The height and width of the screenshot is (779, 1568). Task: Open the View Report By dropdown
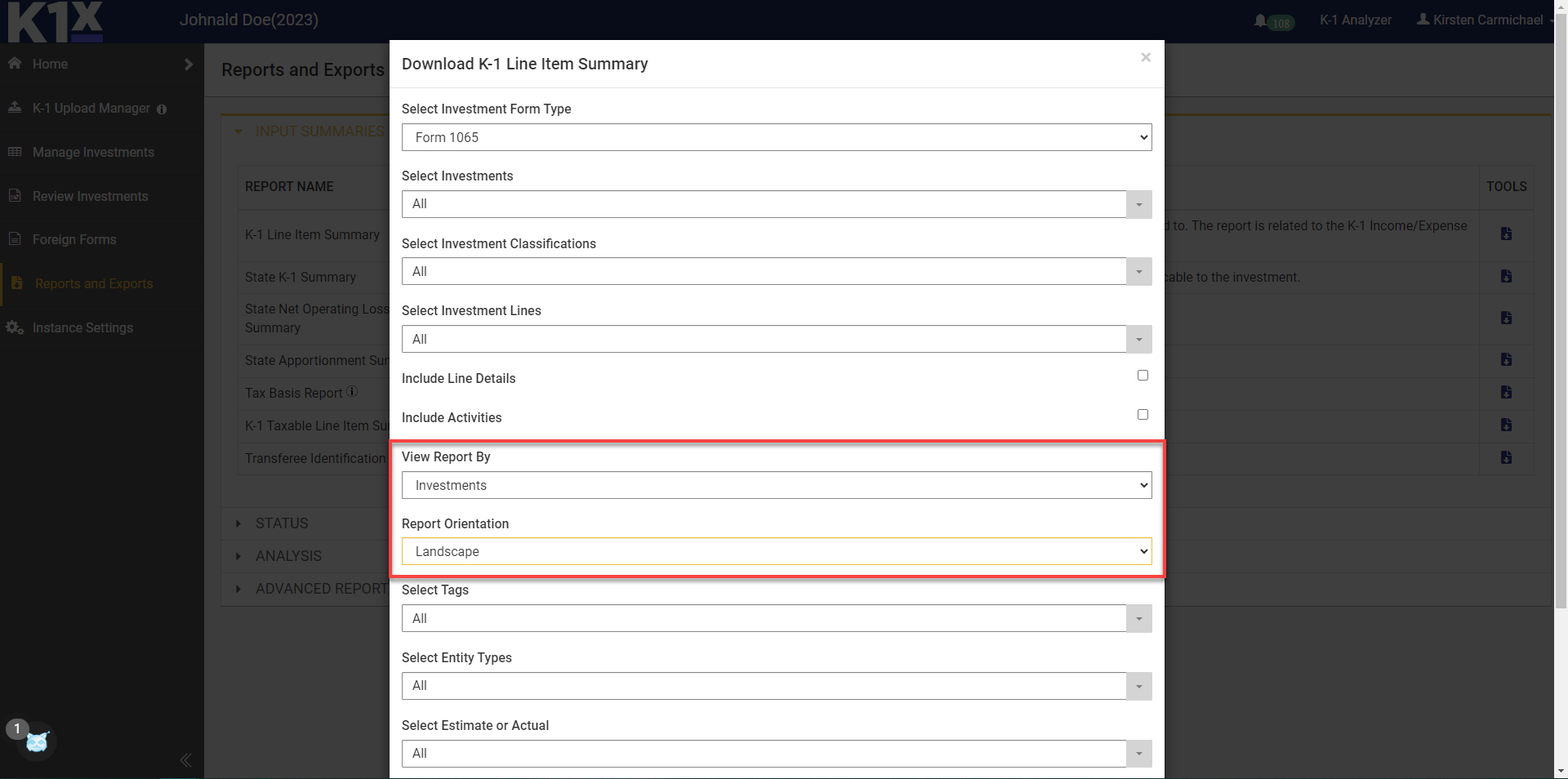[776, 485]
